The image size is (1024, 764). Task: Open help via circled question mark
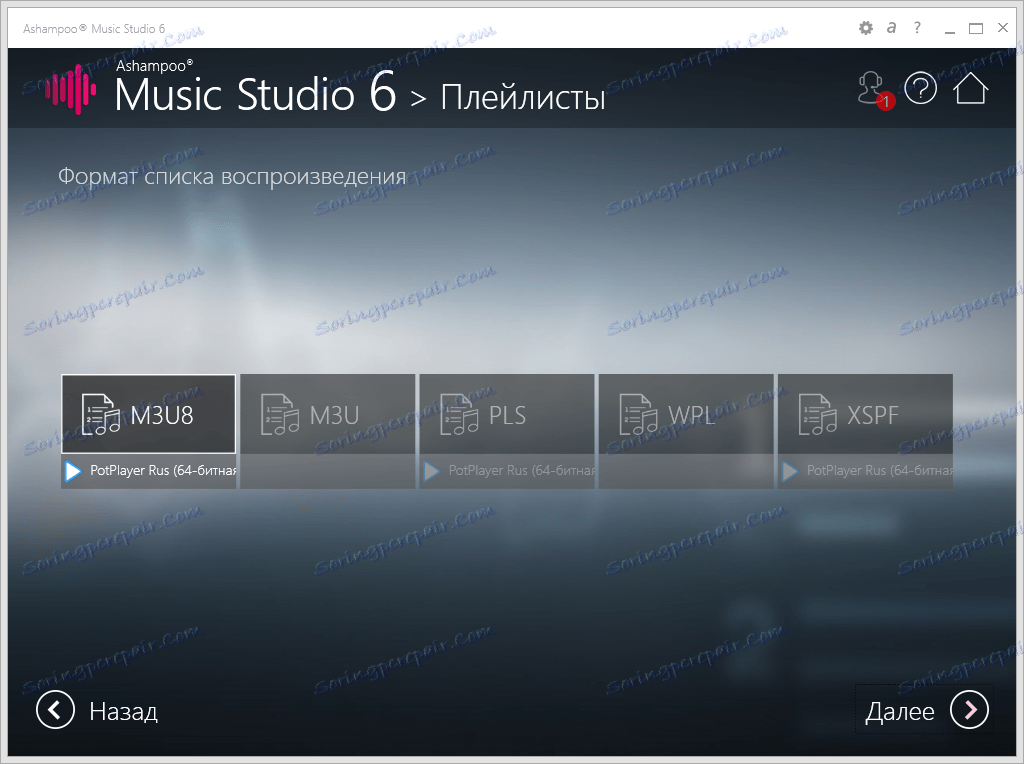(x=921, y=88)
